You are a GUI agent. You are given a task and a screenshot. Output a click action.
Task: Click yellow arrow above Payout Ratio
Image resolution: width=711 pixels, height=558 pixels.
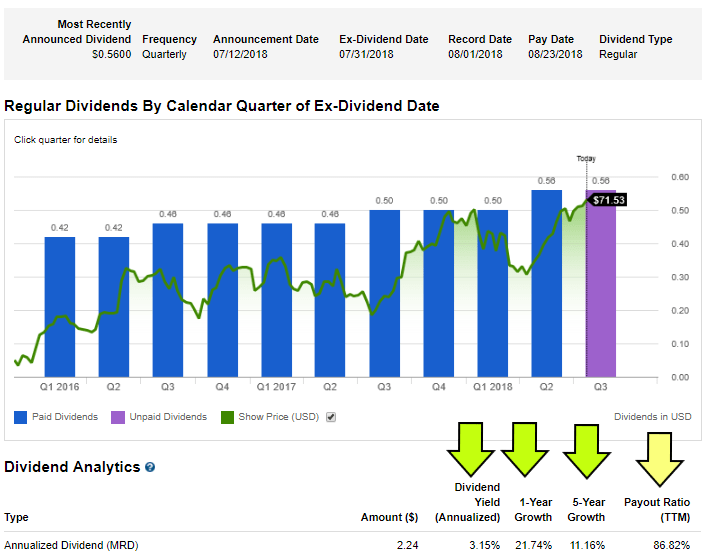click(658, 455)
